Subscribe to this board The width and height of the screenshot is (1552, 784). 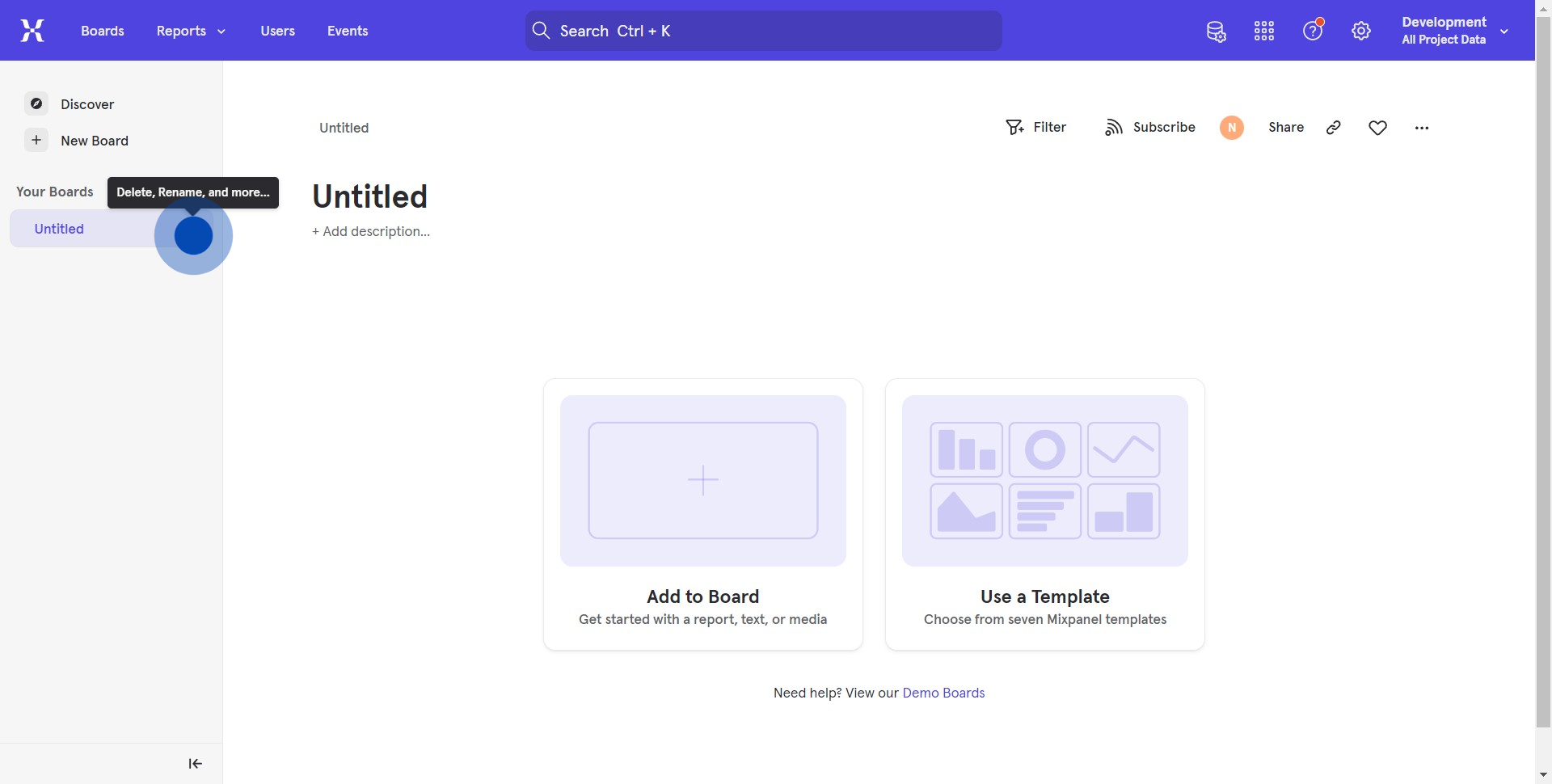[1149, 128]
